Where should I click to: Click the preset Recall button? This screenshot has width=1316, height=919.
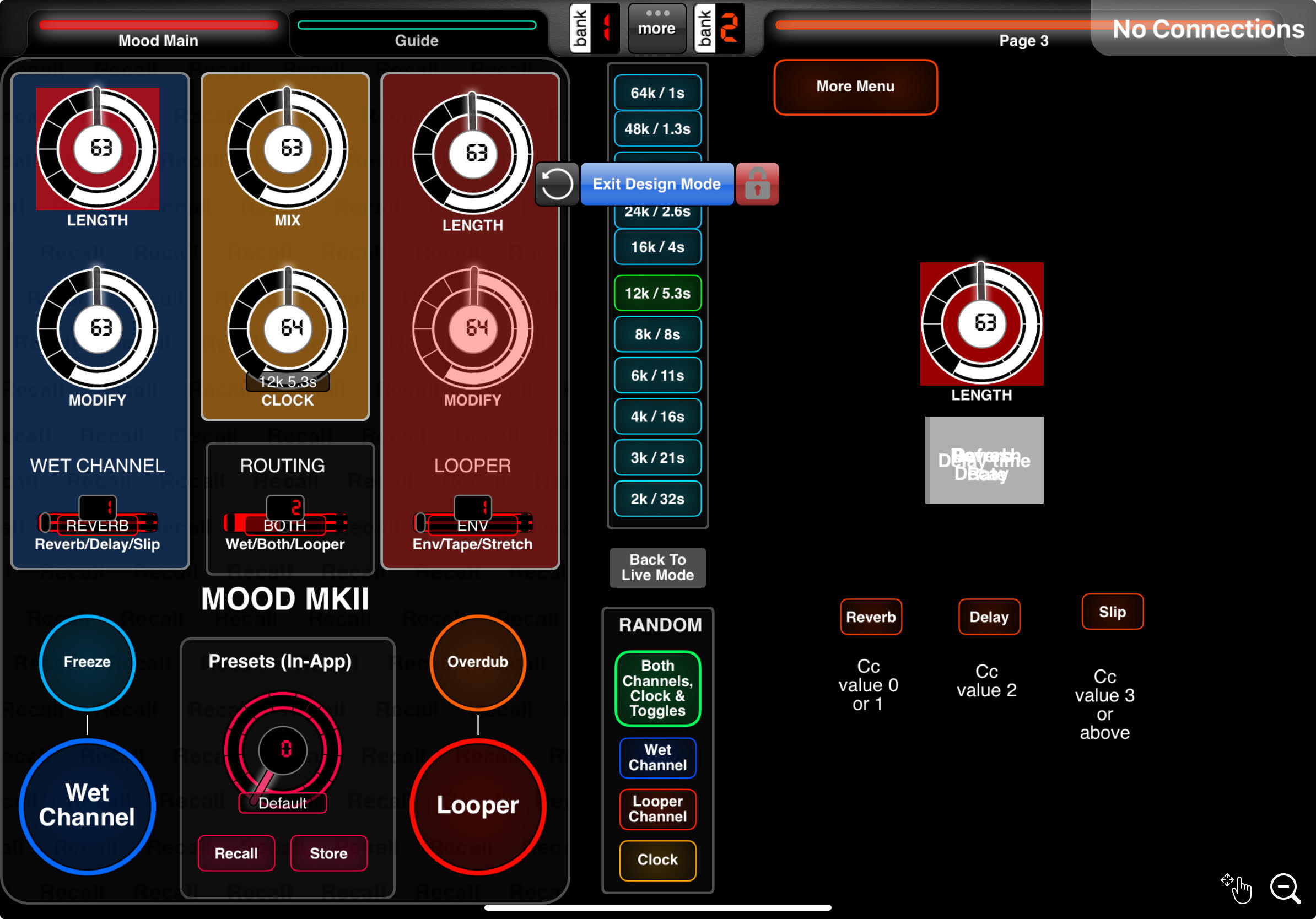[x=236, y=853]
